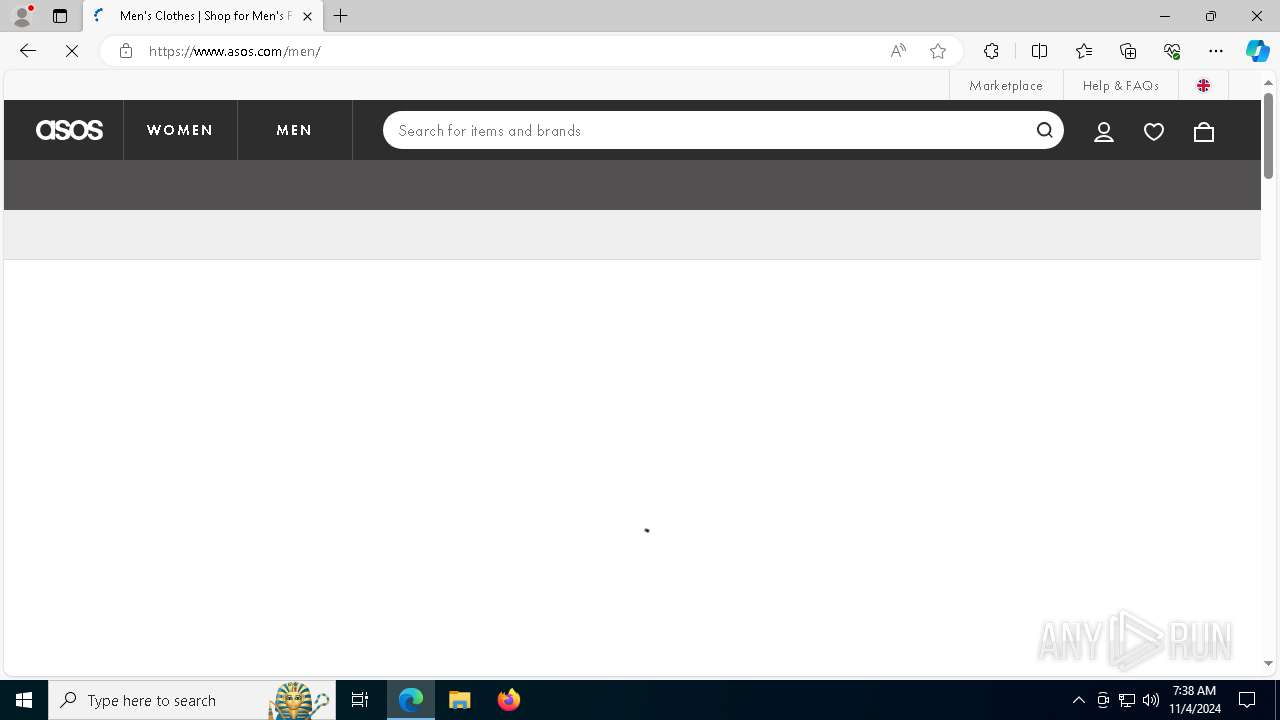Image resolution: width=1280 pixels, height=720 pixels.
Task: Launch Firefox from the taskbar
Action: pos(509,700)
